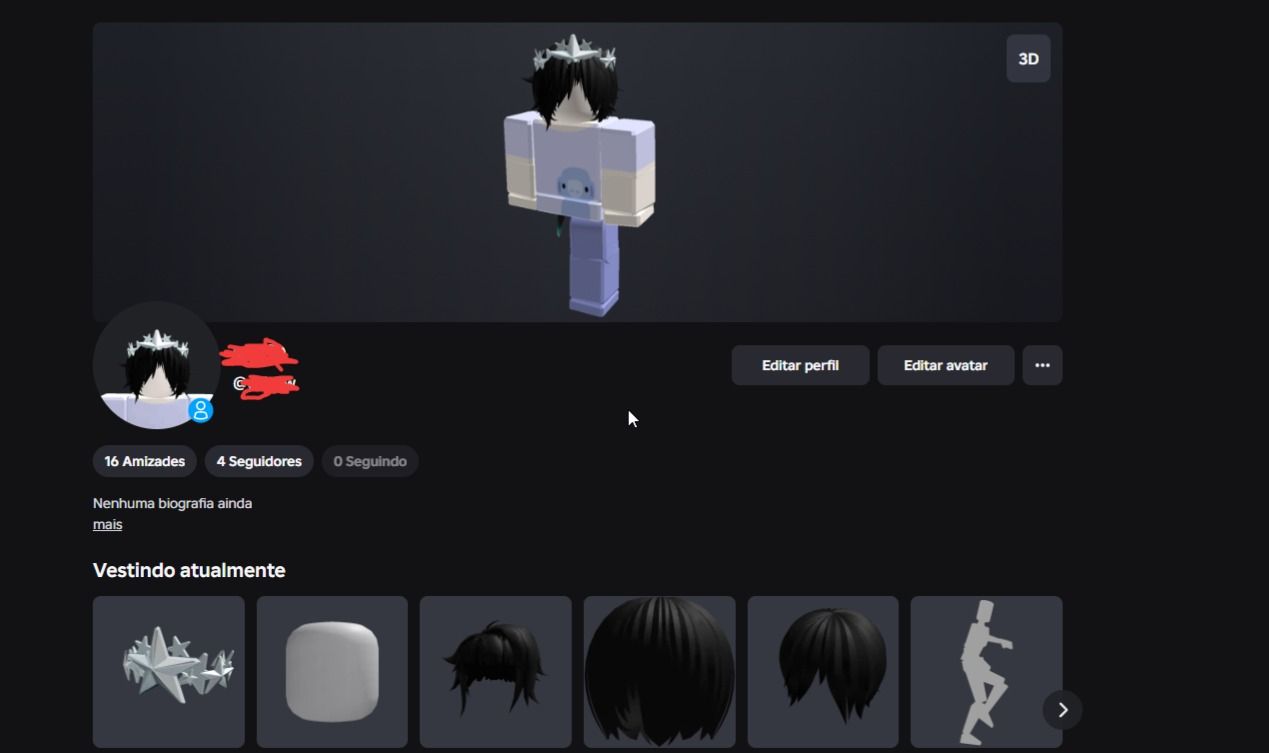
Task: Toggle the 3D avatar view button
Action: coord(1028,59)
